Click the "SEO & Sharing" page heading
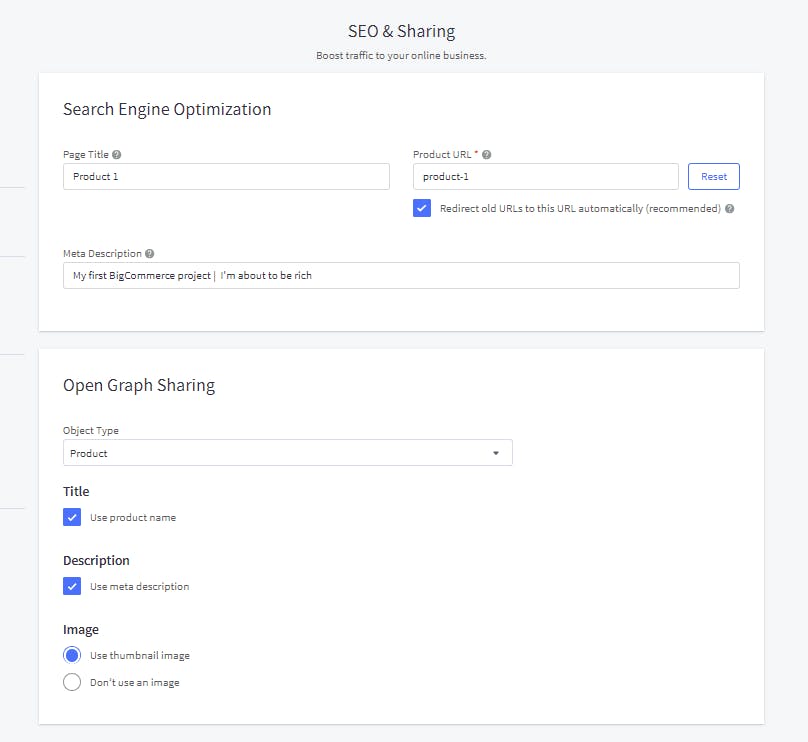Screen dimensions: 808x742 (x=400, y=31)
